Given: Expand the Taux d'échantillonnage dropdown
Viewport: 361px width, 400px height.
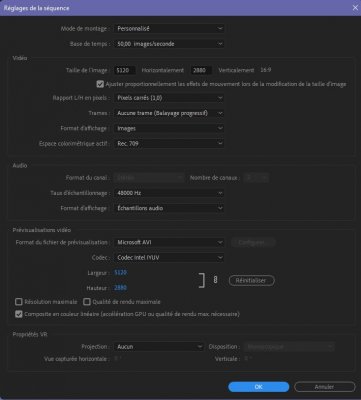Looking at the screenshot, I should (169, 193).
